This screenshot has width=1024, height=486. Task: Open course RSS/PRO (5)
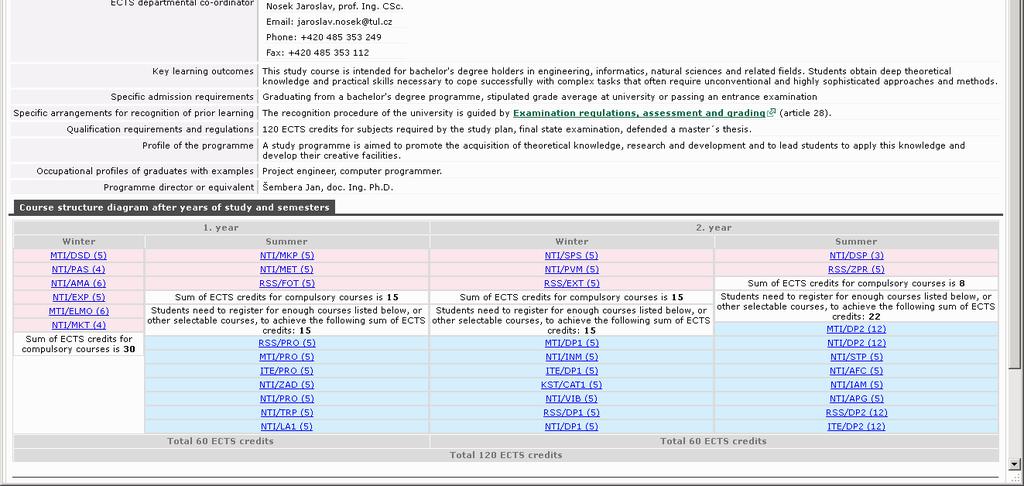pos(287,343)
